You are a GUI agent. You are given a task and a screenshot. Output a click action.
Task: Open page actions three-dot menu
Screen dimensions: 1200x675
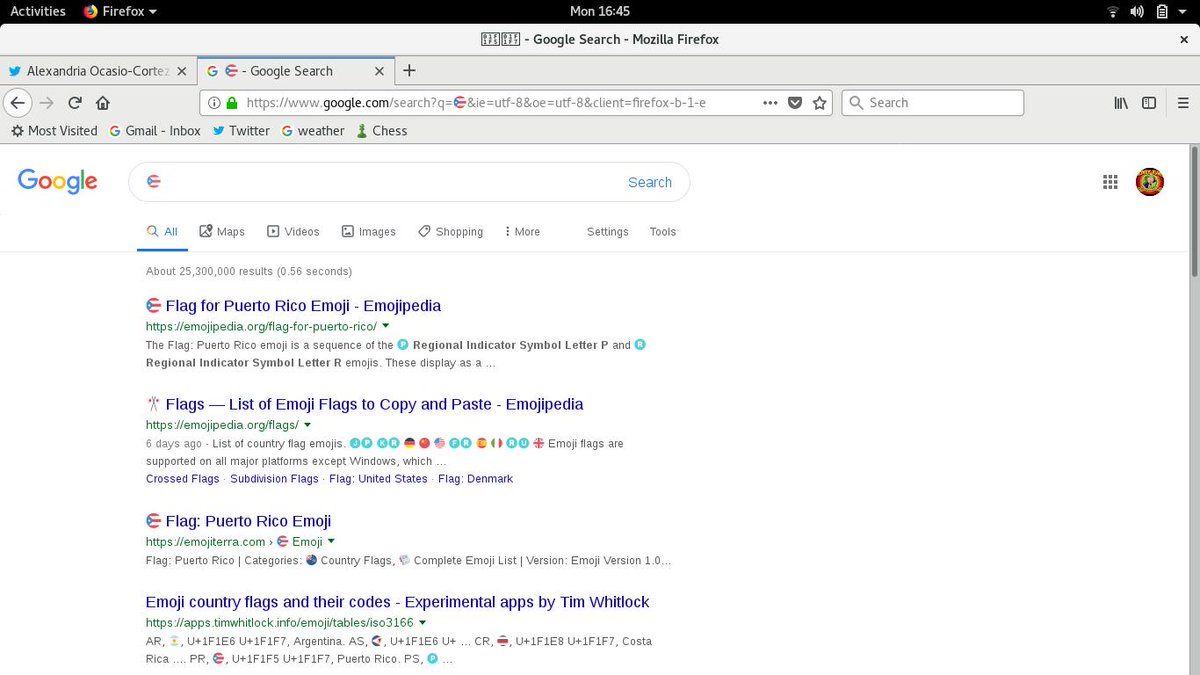pyautogui.click(x=770, y=102)
